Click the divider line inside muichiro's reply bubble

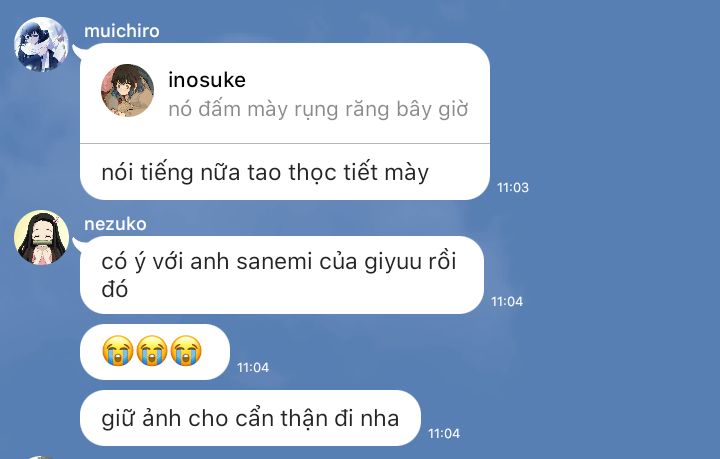point(285,144)
